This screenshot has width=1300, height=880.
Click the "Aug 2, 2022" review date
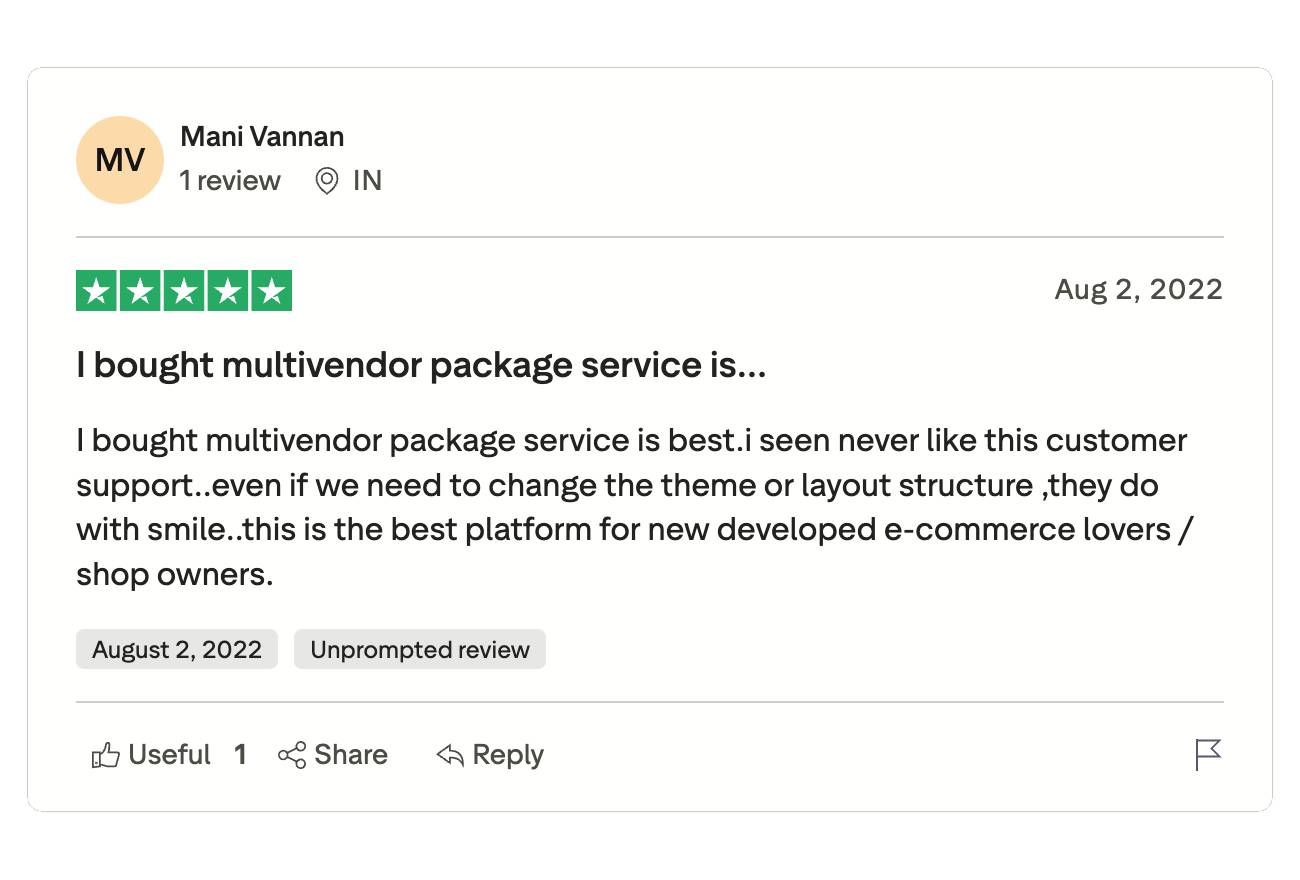1138,290
